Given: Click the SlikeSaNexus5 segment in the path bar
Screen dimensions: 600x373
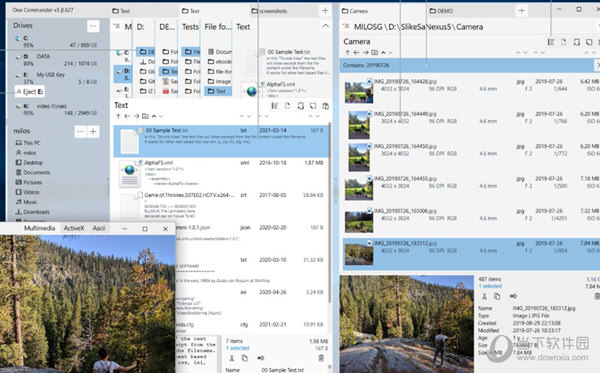Looking at the screenshot, I should [x=426, y=27].
